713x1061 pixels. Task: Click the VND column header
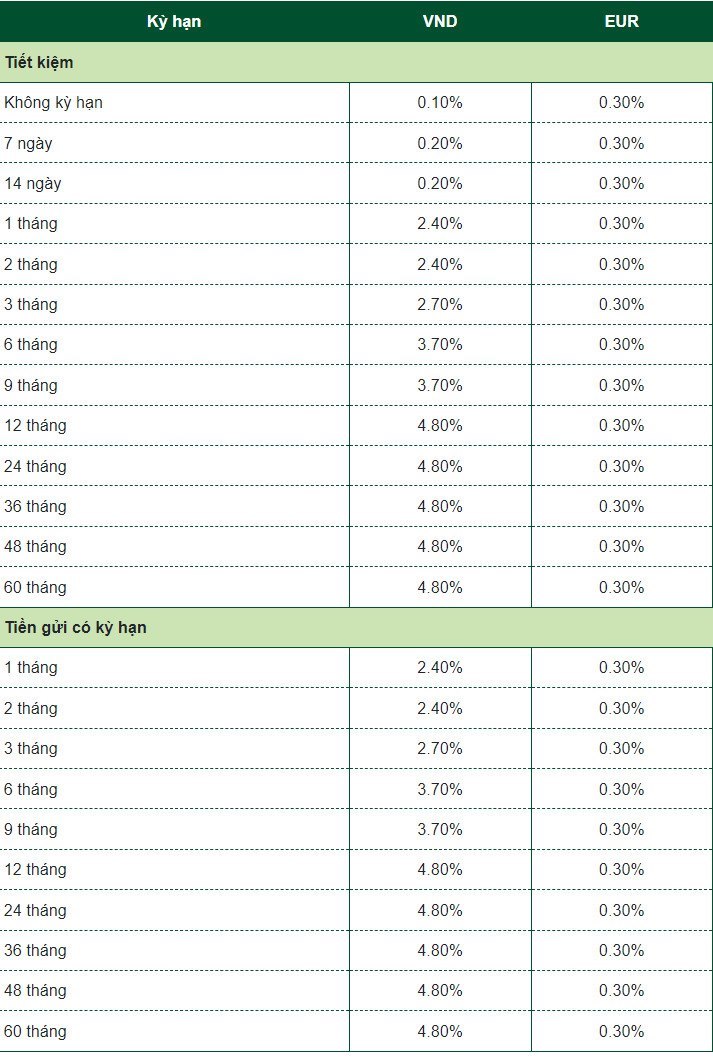[440, 21]
